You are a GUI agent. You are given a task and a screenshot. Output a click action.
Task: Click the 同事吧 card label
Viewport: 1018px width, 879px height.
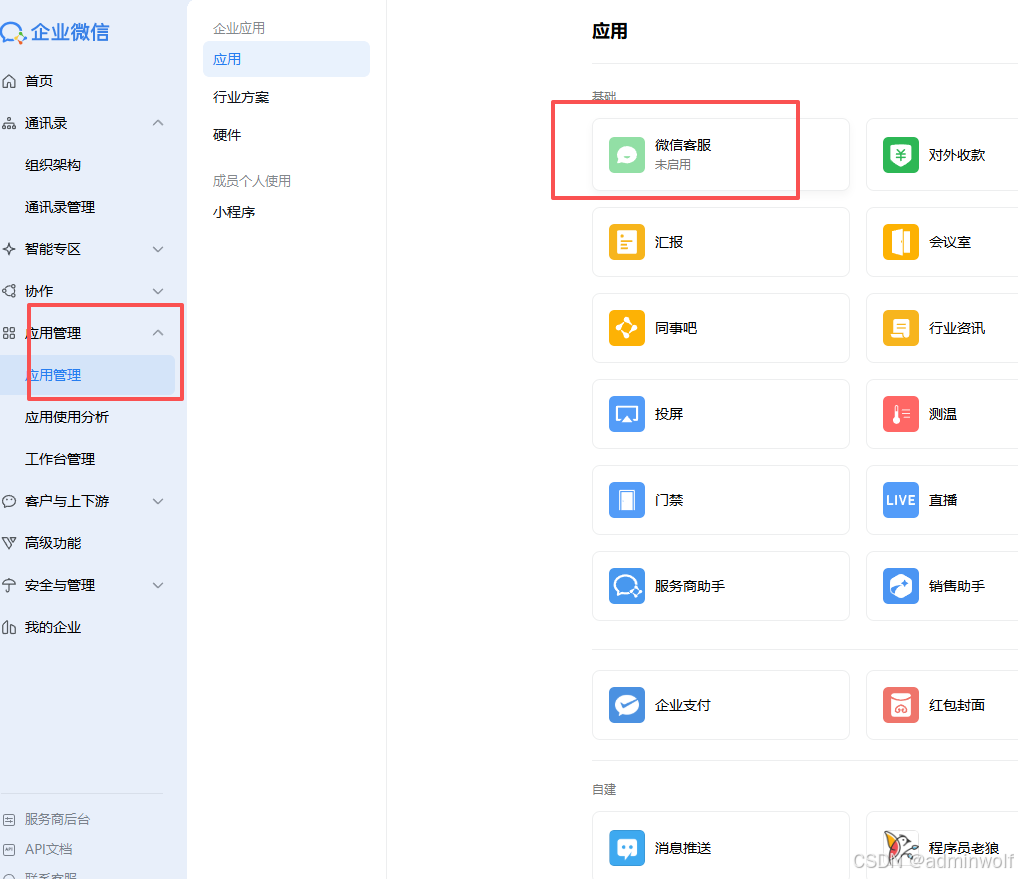(676, 328)
